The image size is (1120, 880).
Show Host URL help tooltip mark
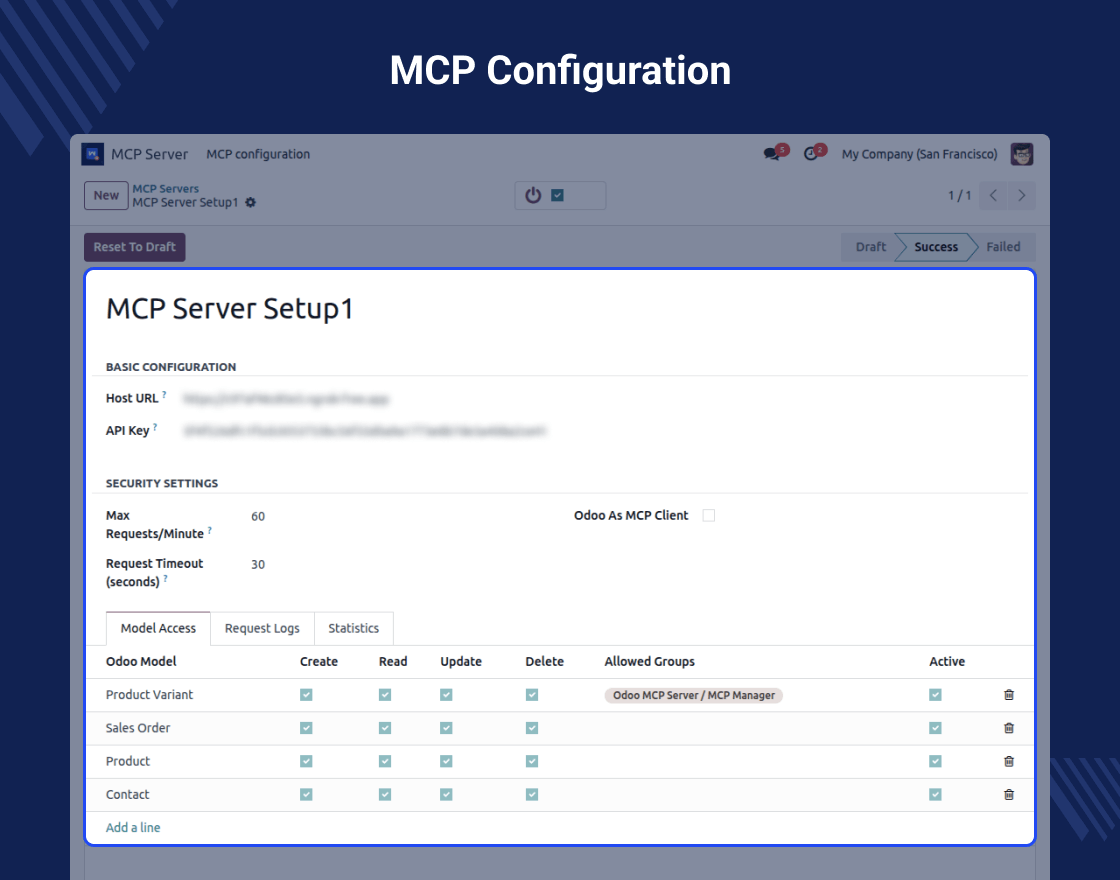(x=164, y=394)
